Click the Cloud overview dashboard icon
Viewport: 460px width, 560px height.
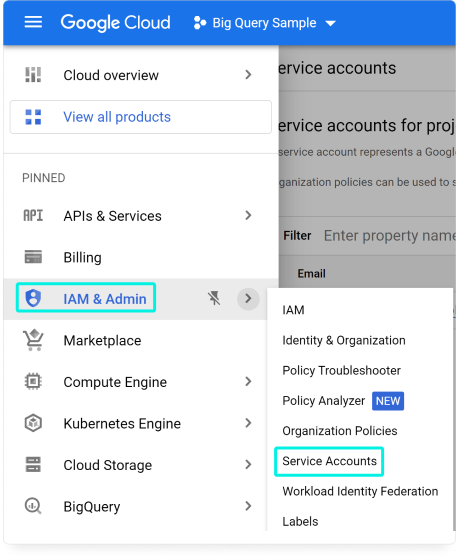click(x=33, y=75)
